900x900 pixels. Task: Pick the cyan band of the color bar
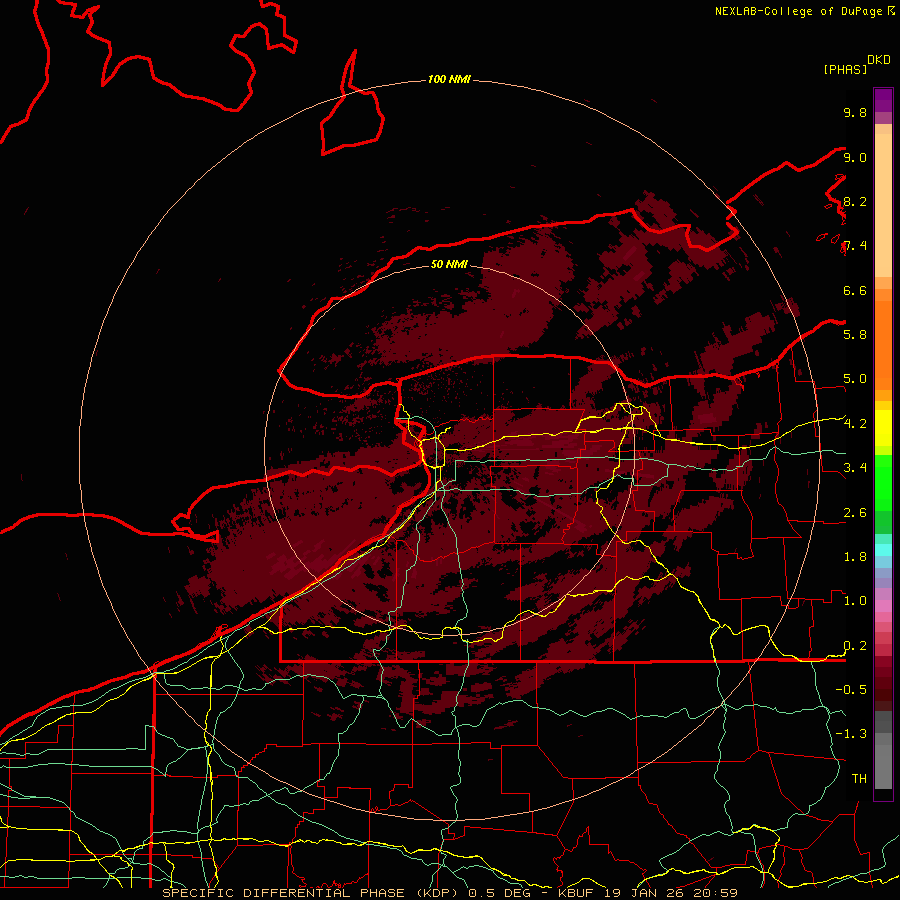pyautogui.click(x=883, y=550)
